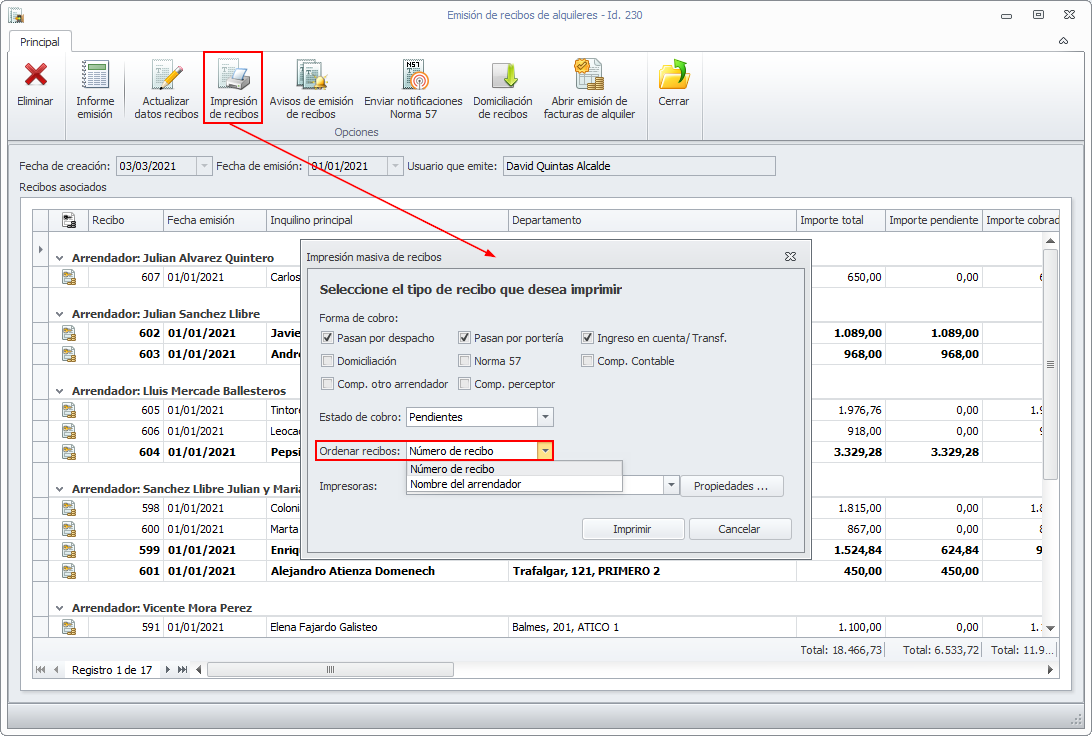Screen dimensions: 1092x736
Task: Click the Imprimir button
Action: (x=632, y=529)
